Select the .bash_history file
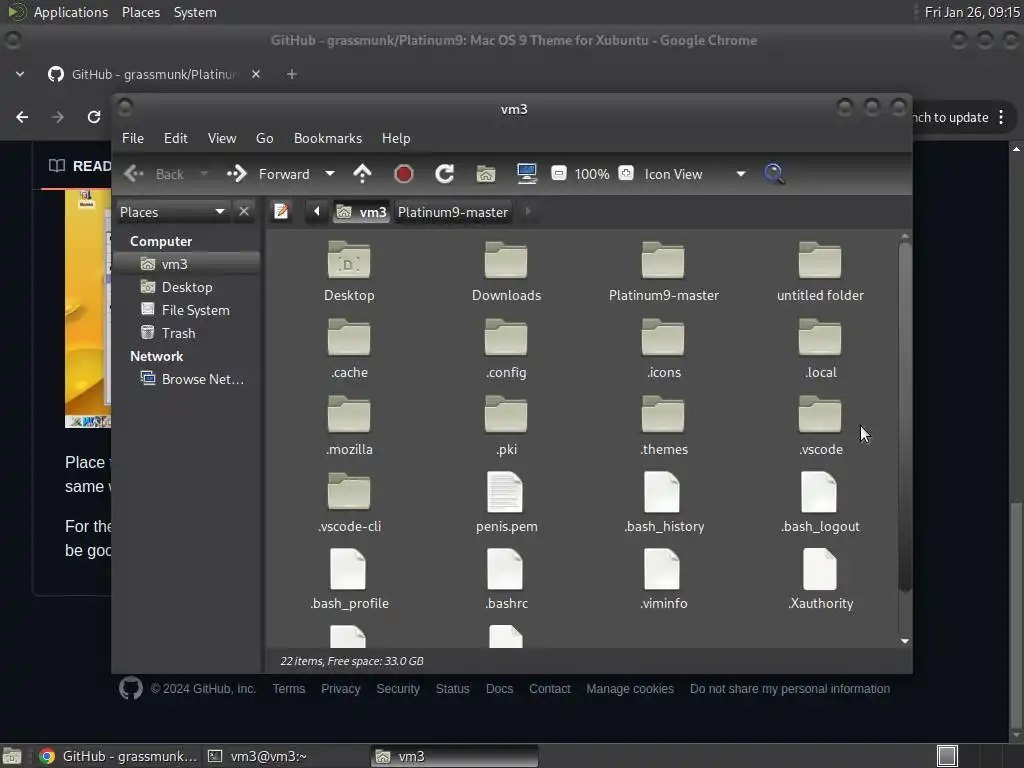 pos(664,502)
